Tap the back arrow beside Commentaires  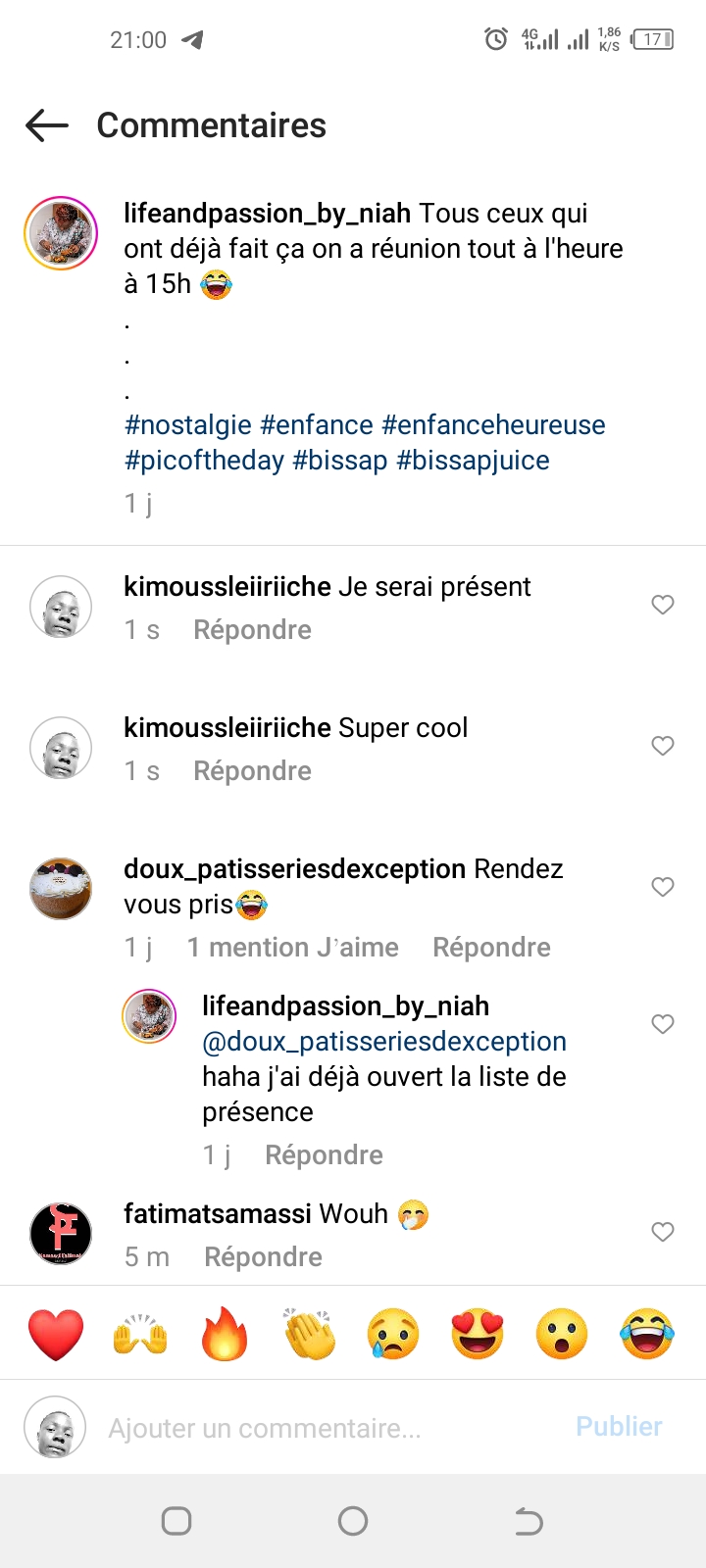coord(47,125)
